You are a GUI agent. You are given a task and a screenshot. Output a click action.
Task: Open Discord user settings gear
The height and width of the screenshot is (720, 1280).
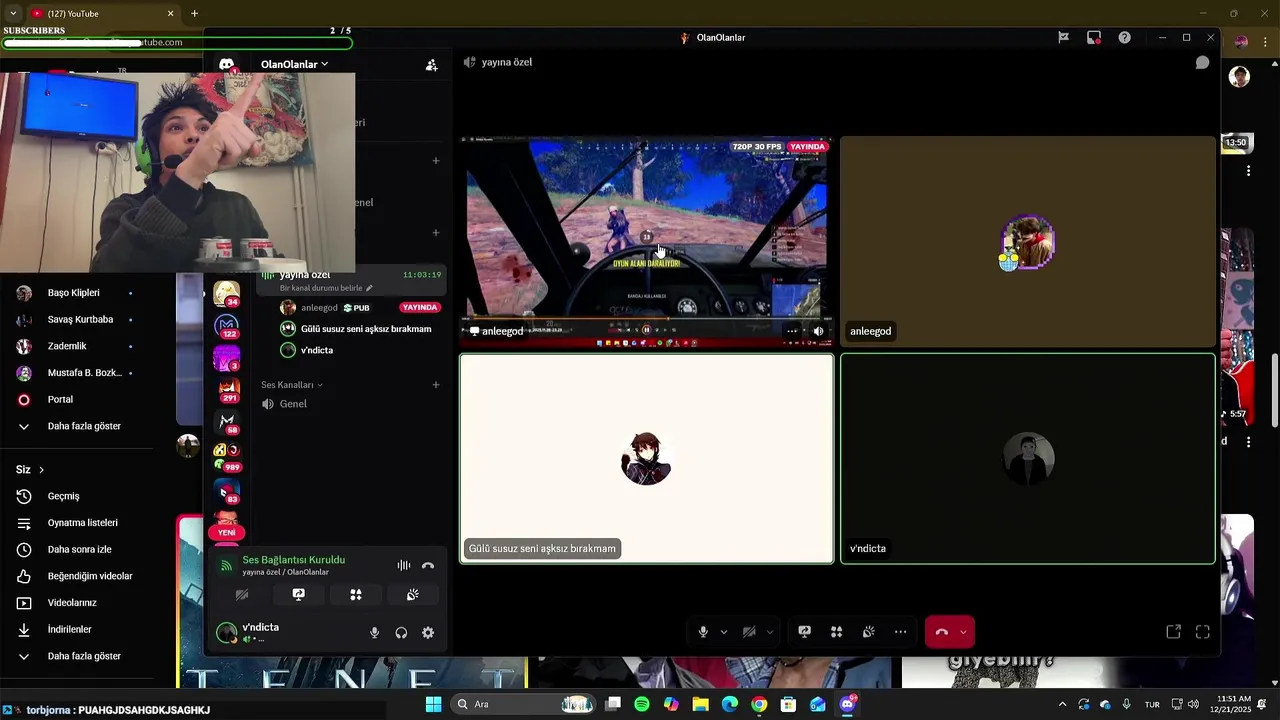coord(428,633)
